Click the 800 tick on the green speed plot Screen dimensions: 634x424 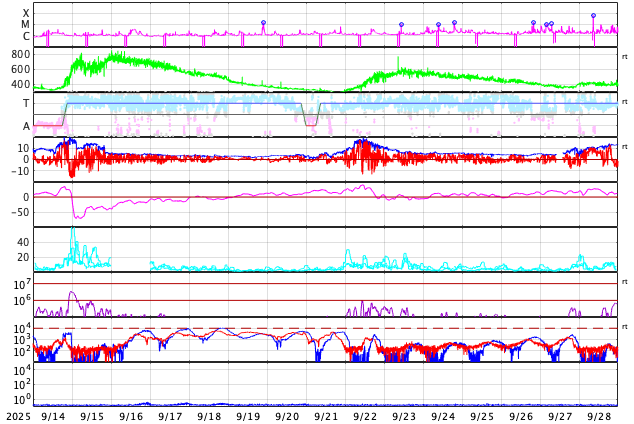(x=21, y=54)
